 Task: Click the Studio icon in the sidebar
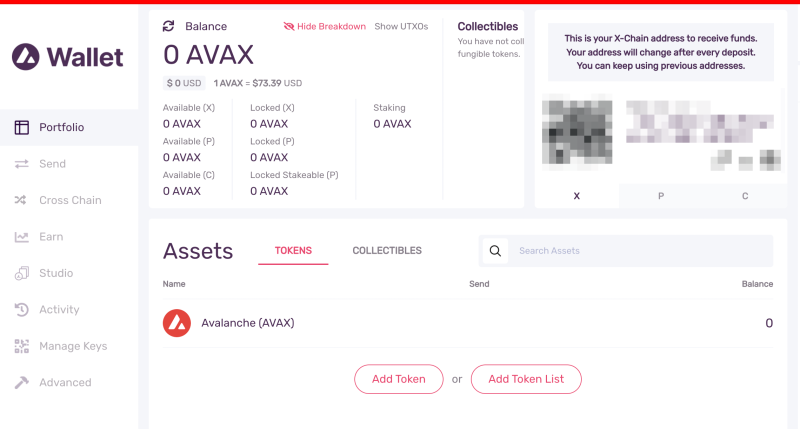pyautogui.click(x=21, y=273)
